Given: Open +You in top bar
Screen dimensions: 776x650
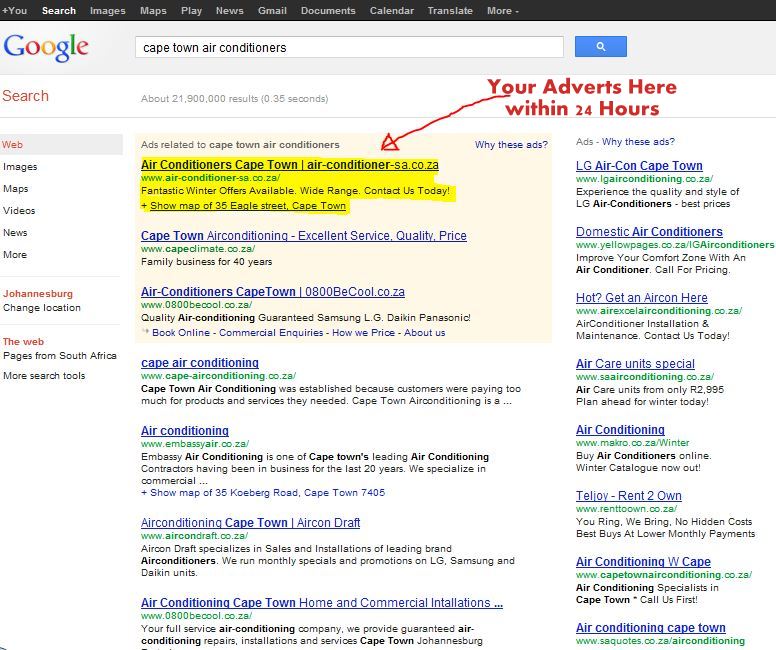Looking at the screenshot, I should [14, 10].
